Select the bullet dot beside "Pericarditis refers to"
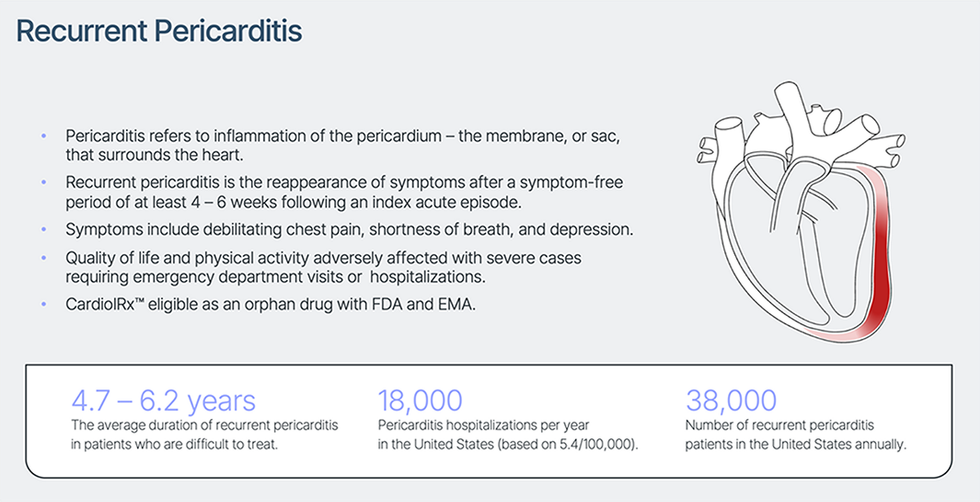This screenshot has height=502, width=980. click(43, 136)
